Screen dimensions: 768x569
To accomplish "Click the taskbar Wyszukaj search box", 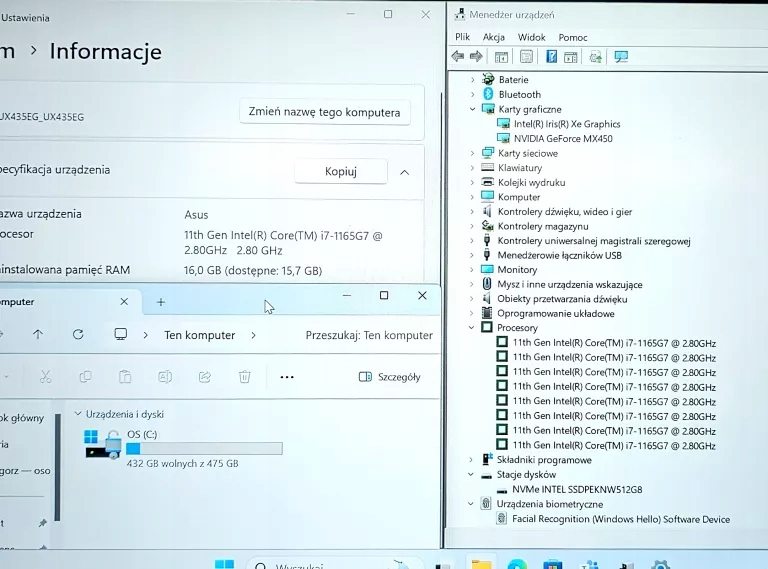I will pos(333,564).
